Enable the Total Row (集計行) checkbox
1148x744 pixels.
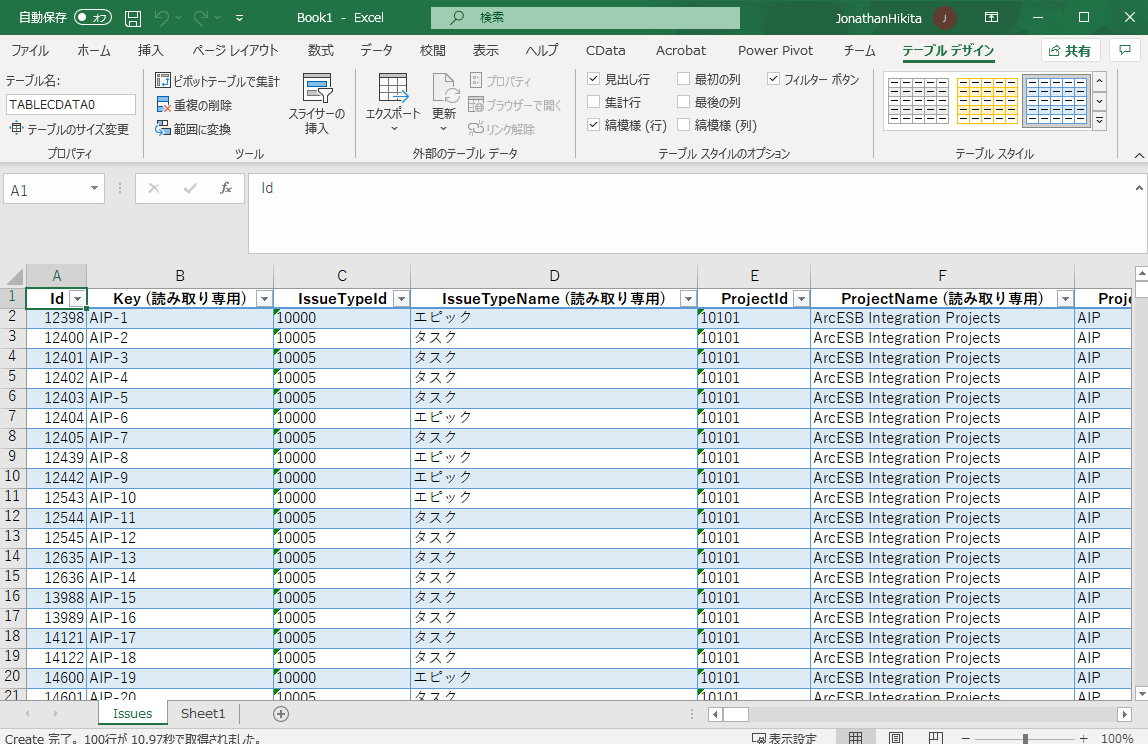594,102
